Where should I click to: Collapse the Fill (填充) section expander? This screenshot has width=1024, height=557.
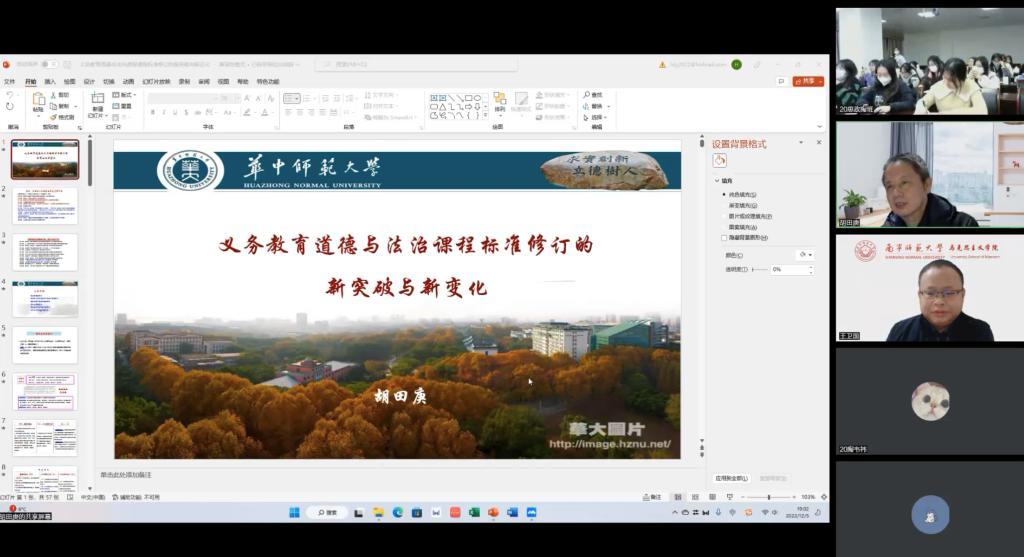point(717,181)
